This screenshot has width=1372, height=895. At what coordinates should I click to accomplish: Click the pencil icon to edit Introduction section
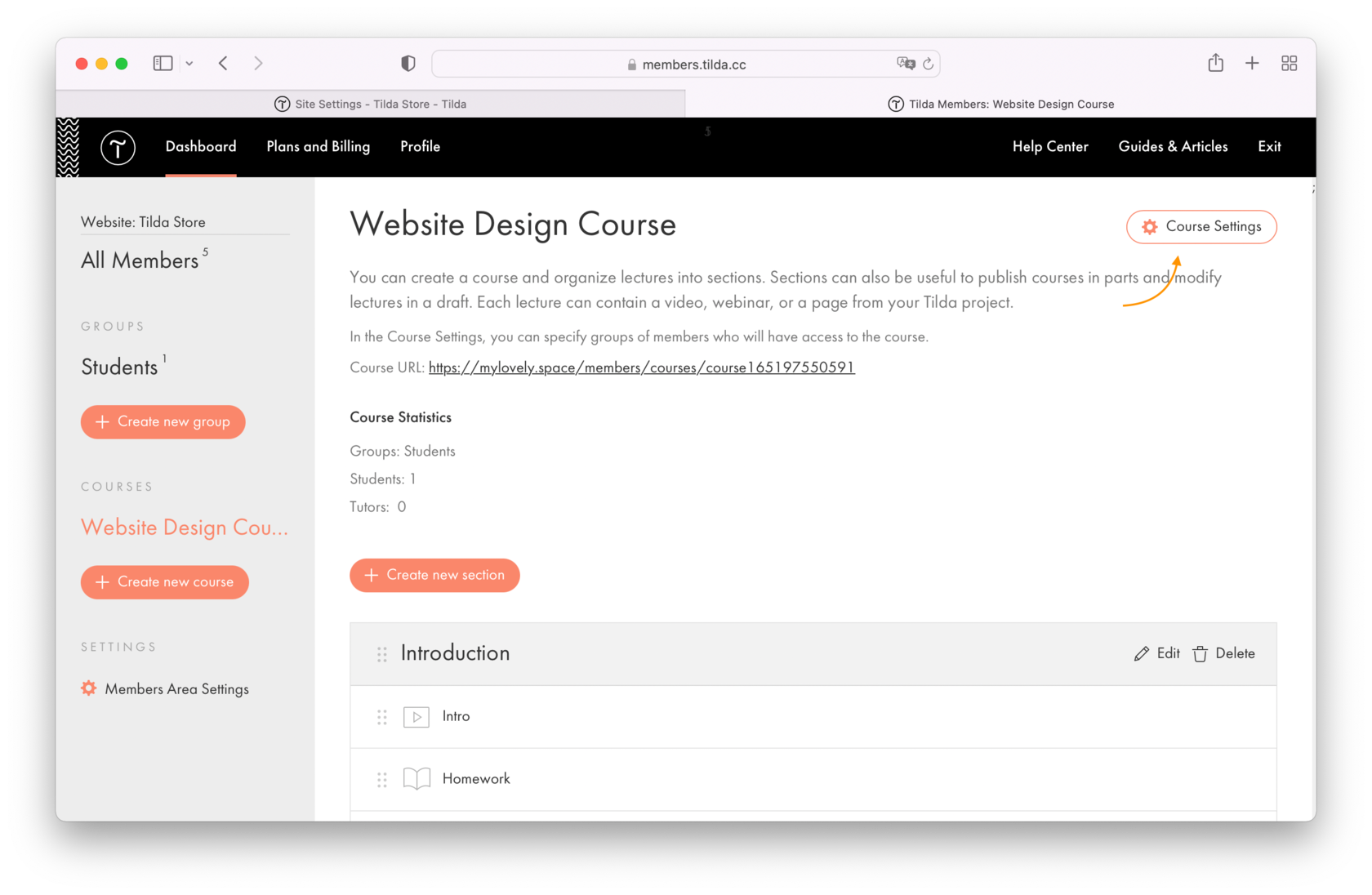coord(1142,653)
